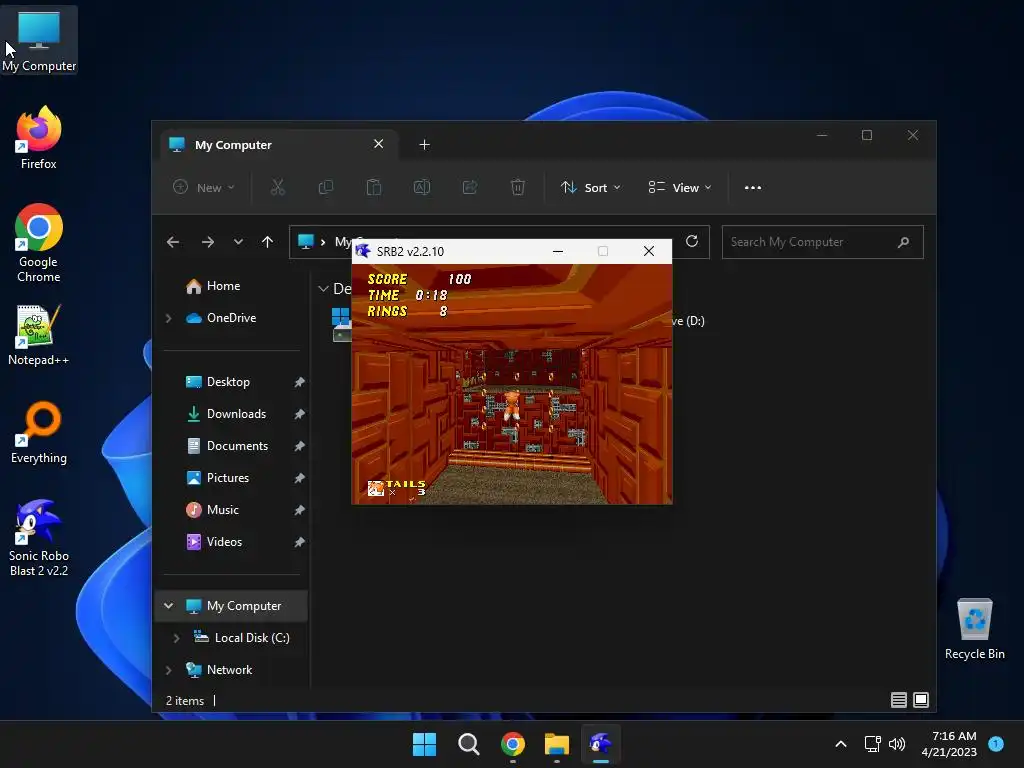Viewport: 1024px width, 768px height.
Task: Open taskbar Search
Action: [468, 744]
